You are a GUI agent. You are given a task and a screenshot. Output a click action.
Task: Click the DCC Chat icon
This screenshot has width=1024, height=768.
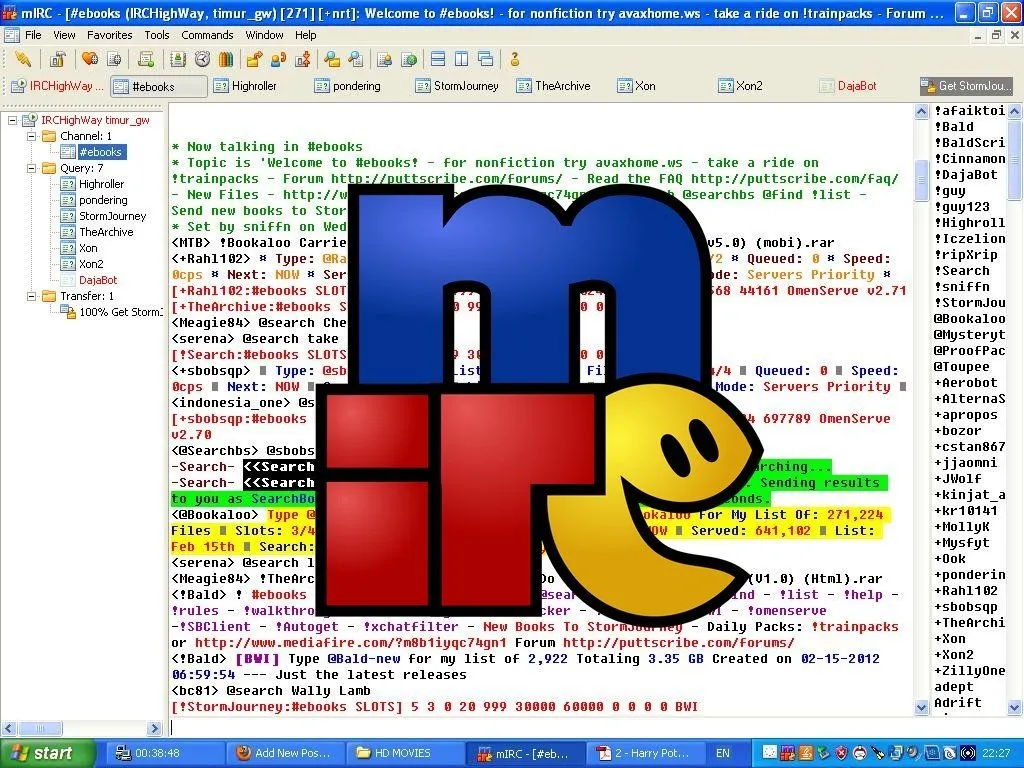(x=279, y=59)
